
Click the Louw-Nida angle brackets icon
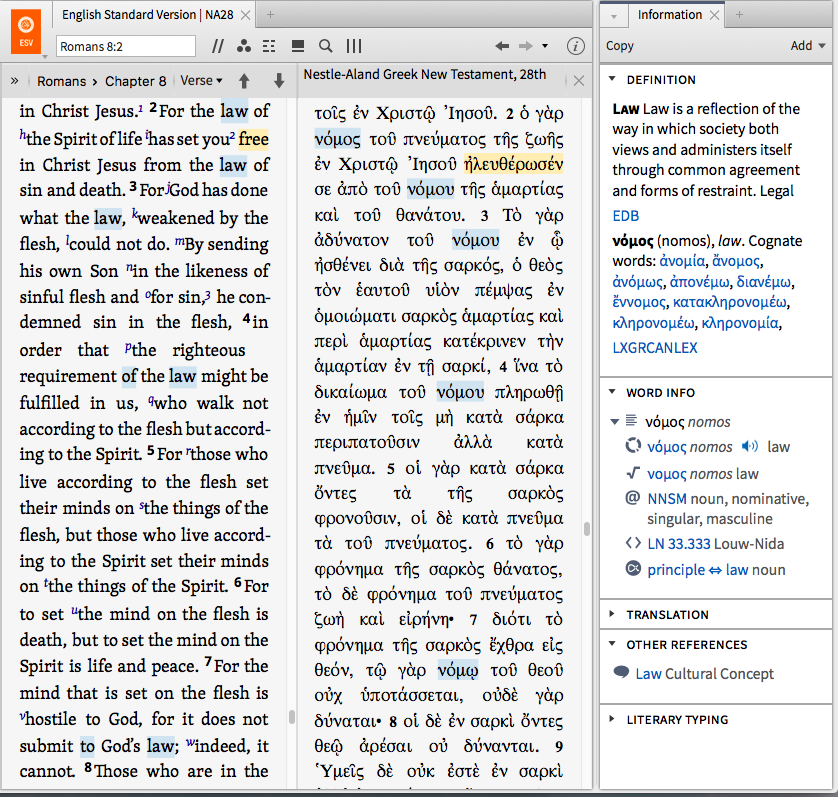point(633,543)
